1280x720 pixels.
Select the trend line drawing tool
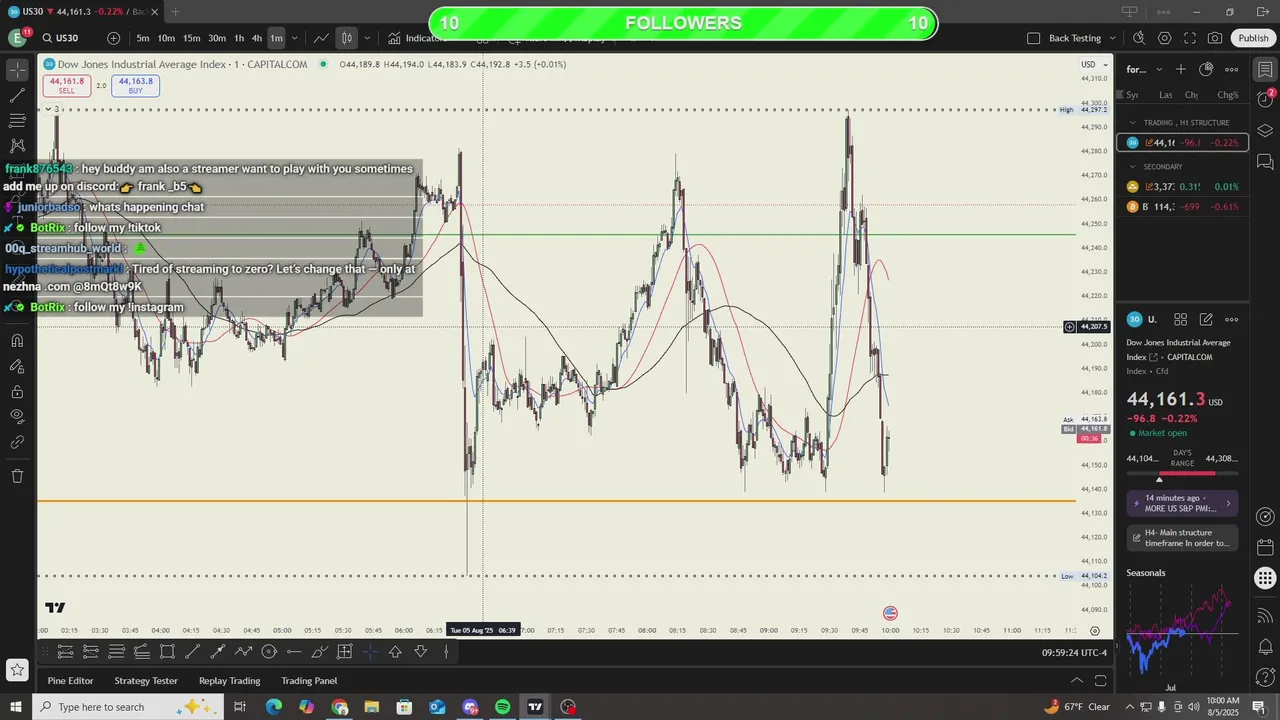coord(17,95)
